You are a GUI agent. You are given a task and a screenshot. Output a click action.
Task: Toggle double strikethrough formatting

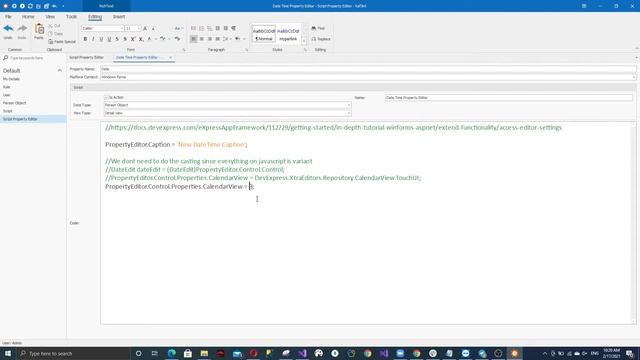[125, 39]
